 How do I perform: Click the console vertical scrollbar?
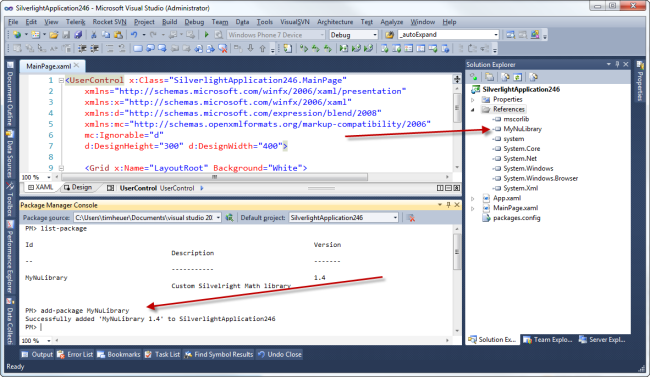[x=457, y=251]
